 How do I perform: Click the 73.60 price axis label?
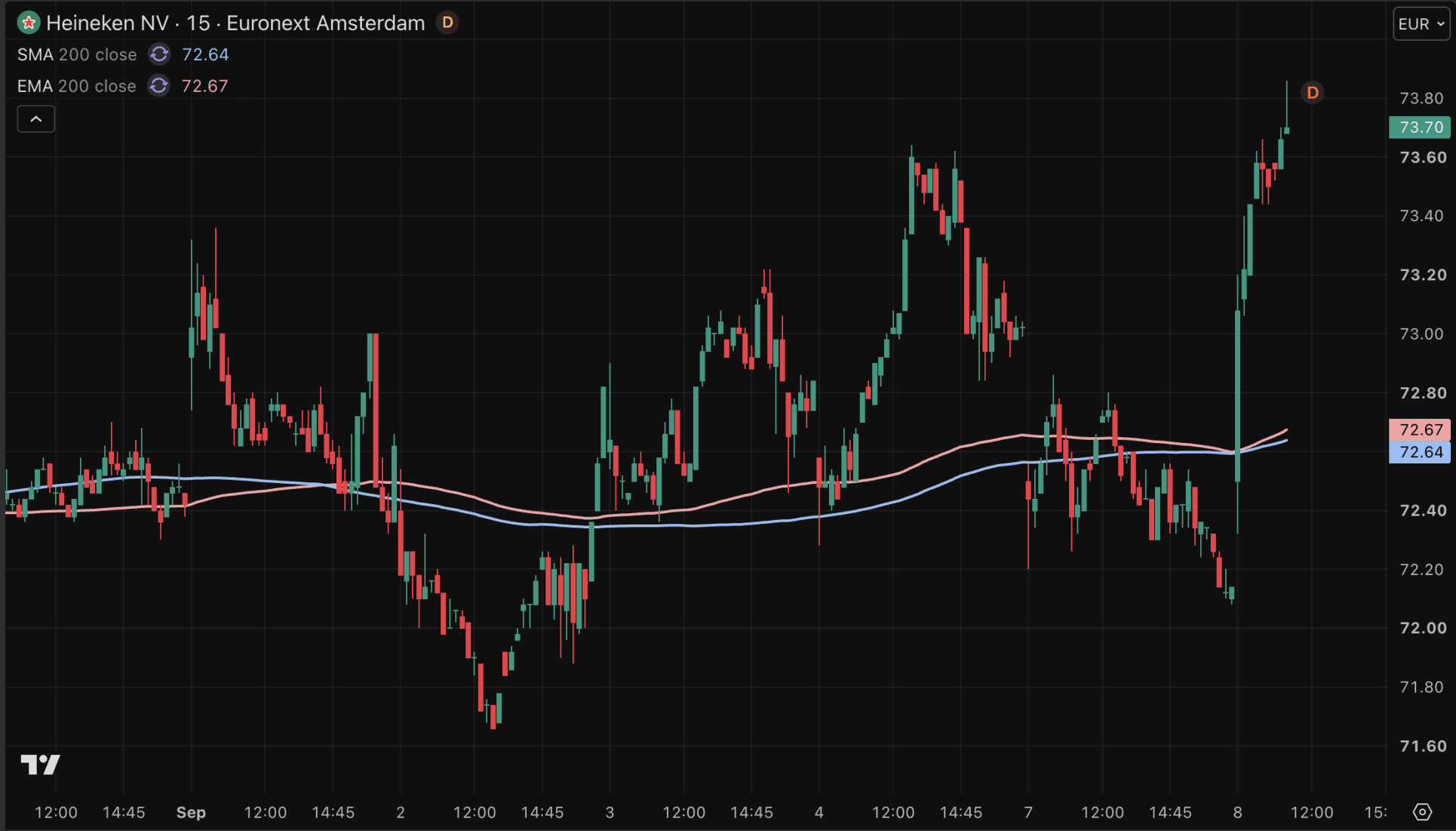tap(1423, 157)
